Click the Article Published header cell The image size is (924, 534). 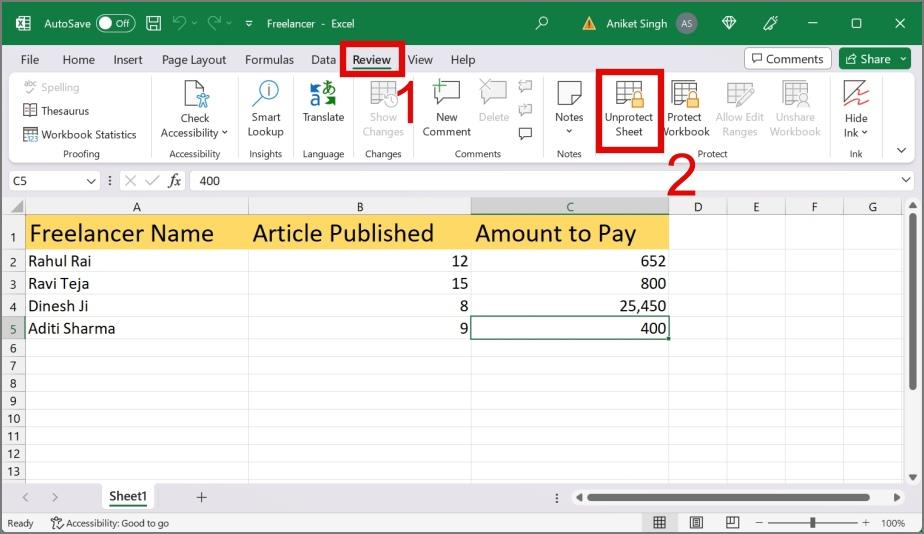(359, 233)
